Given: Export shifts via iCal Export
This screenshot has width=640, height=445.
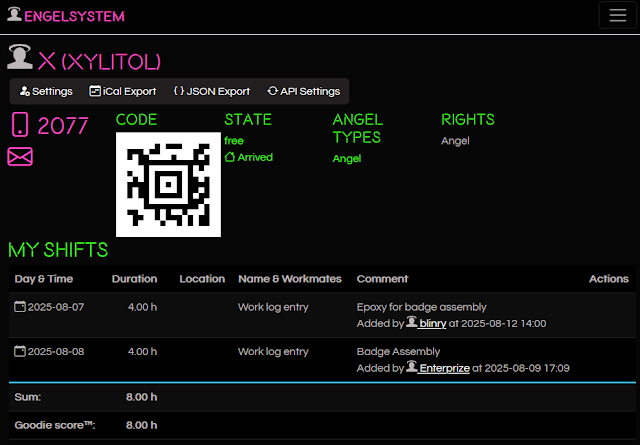Looking at the screenshot, I should click(x=123, y=91).
